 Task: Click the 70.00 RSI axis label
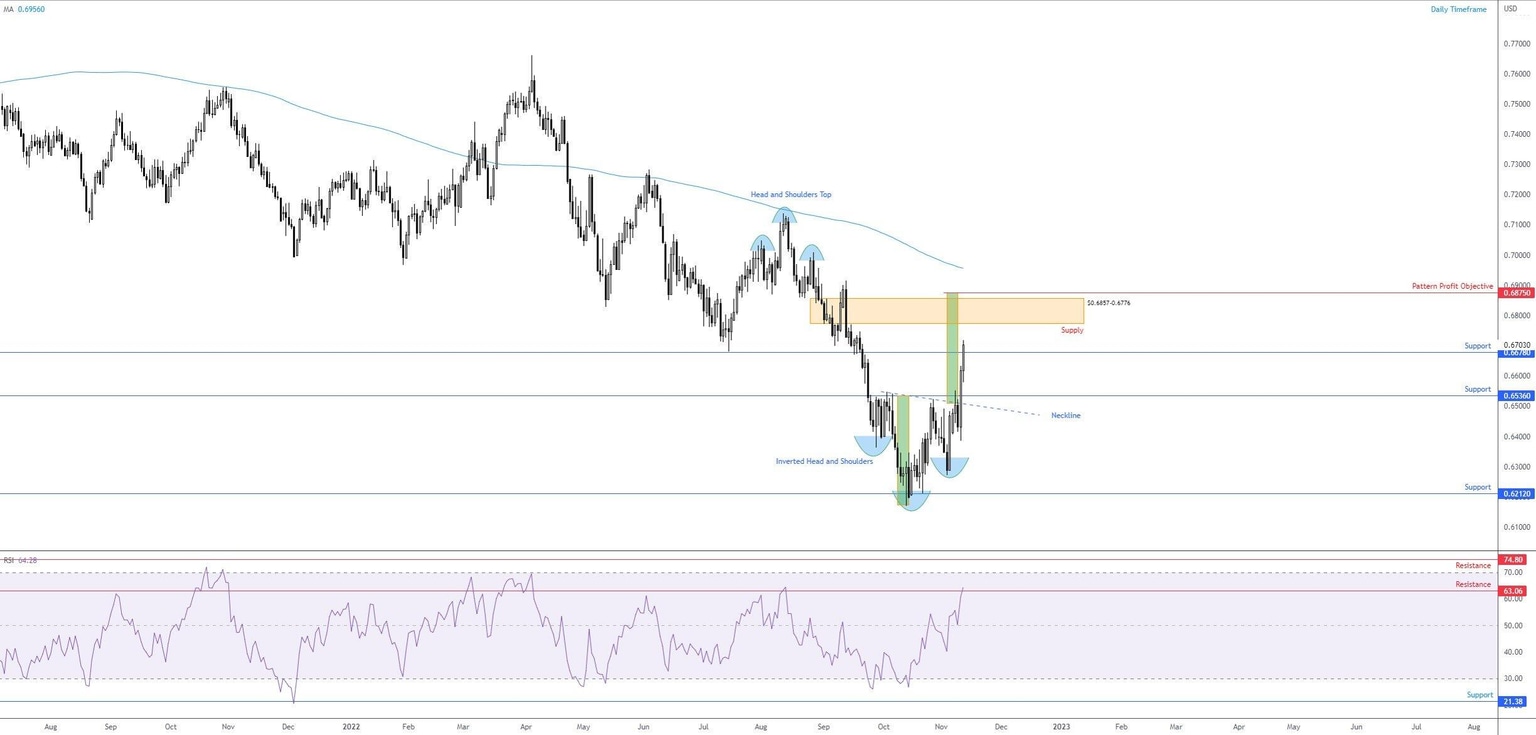coord(1513,572)
